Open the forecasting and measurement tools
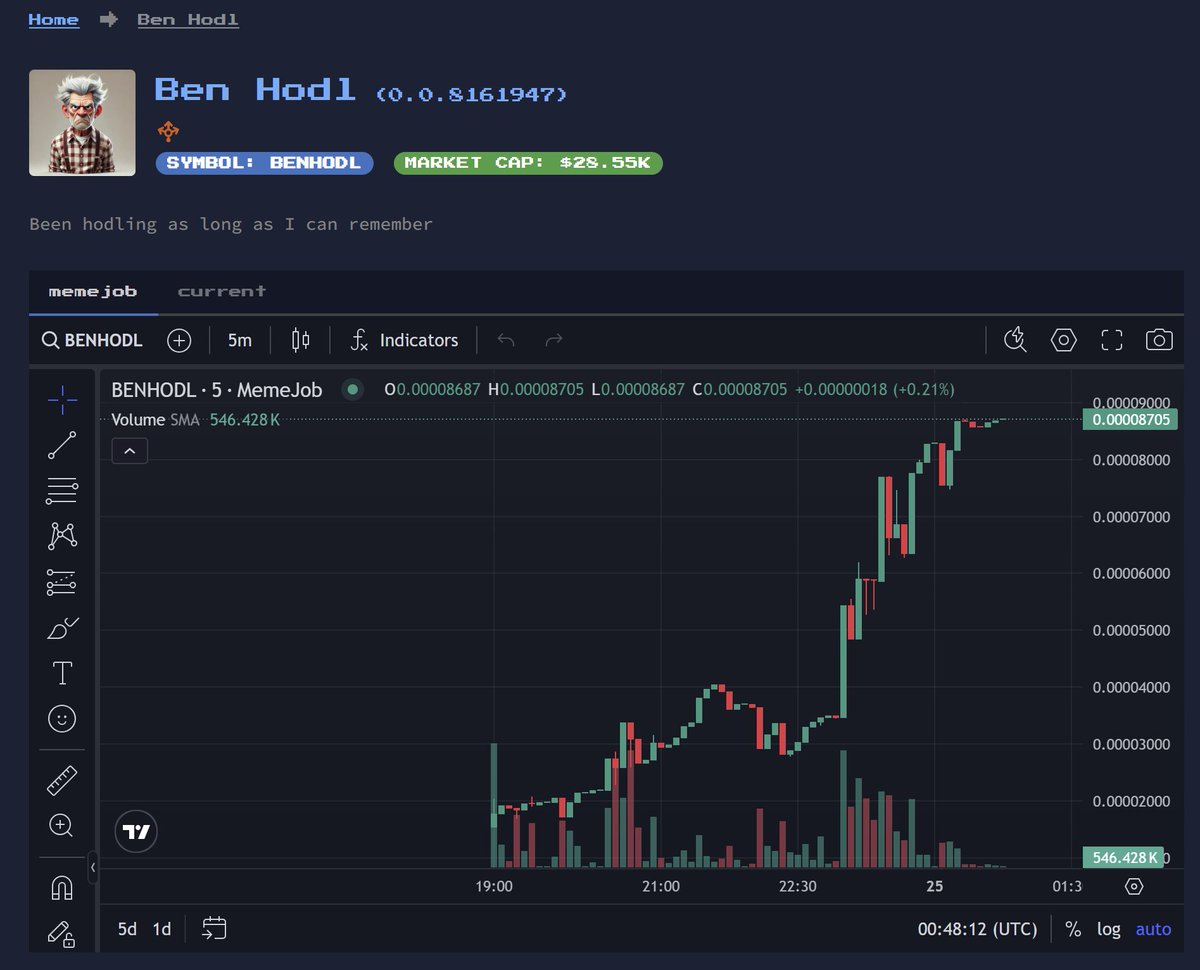1200x970 pixels. coord(62,582)
